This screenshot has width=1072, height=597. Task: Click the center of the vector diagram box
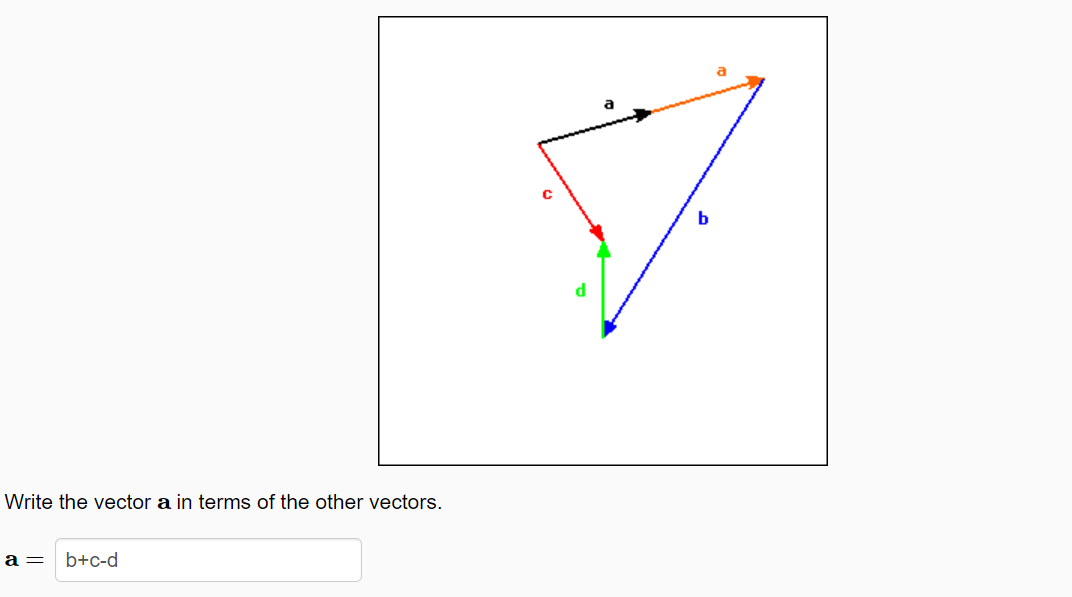(x=603, y=240)
